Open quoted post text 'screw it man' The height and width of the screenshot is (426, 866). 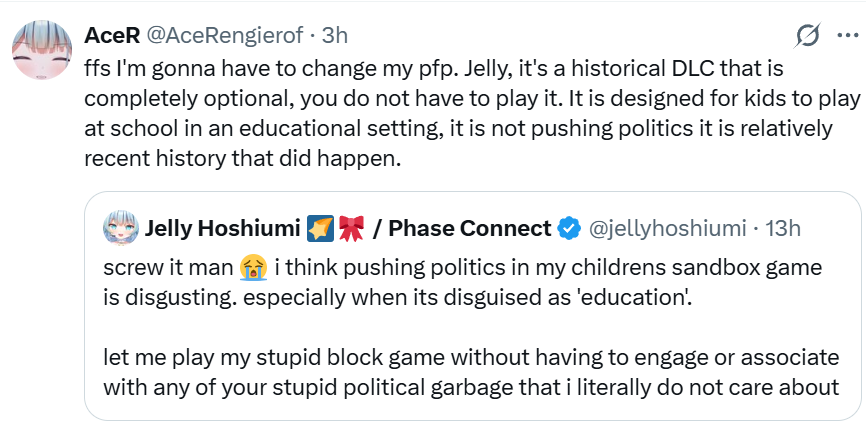pos(168,267)
